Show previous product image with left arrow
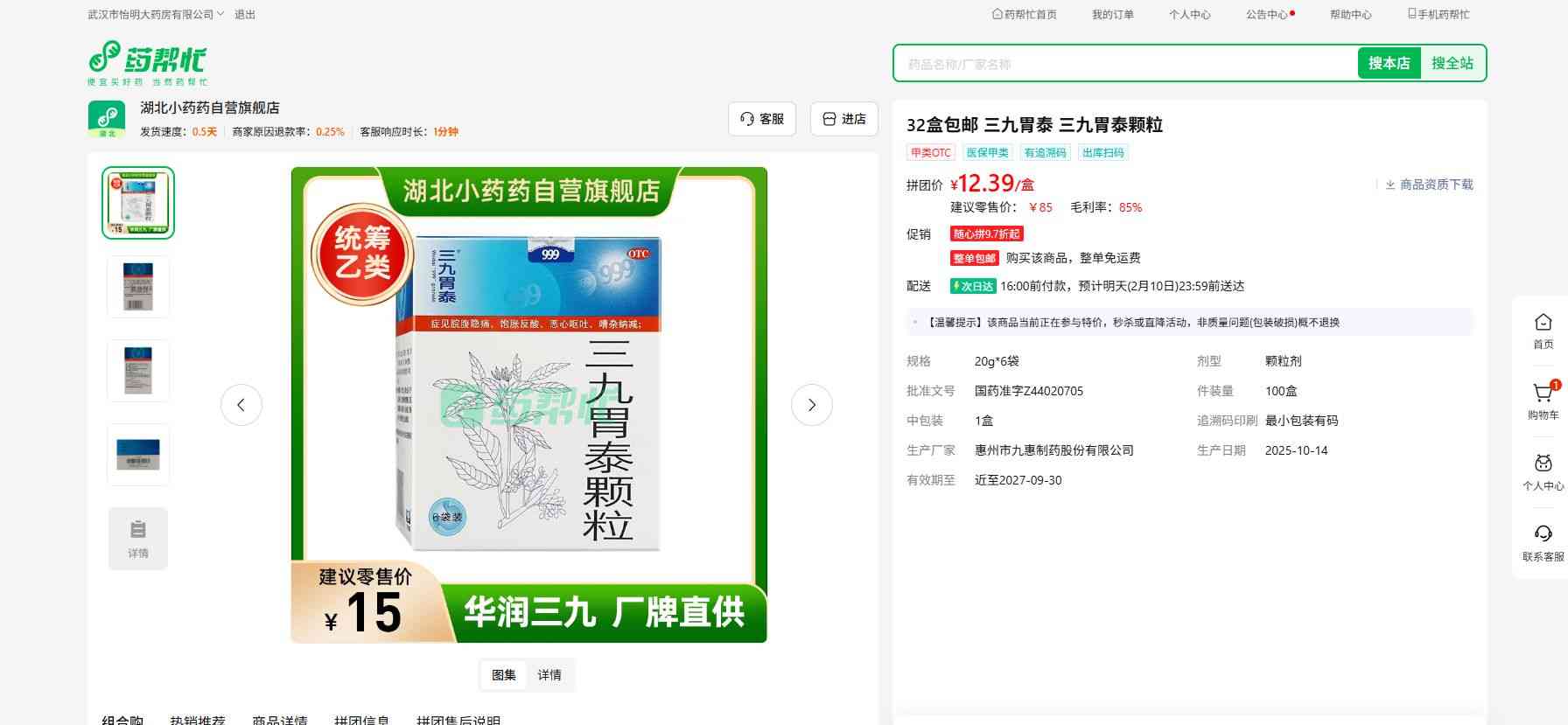Image resolution: width=1568 pixels, height=725 pixels. point(241,405)
